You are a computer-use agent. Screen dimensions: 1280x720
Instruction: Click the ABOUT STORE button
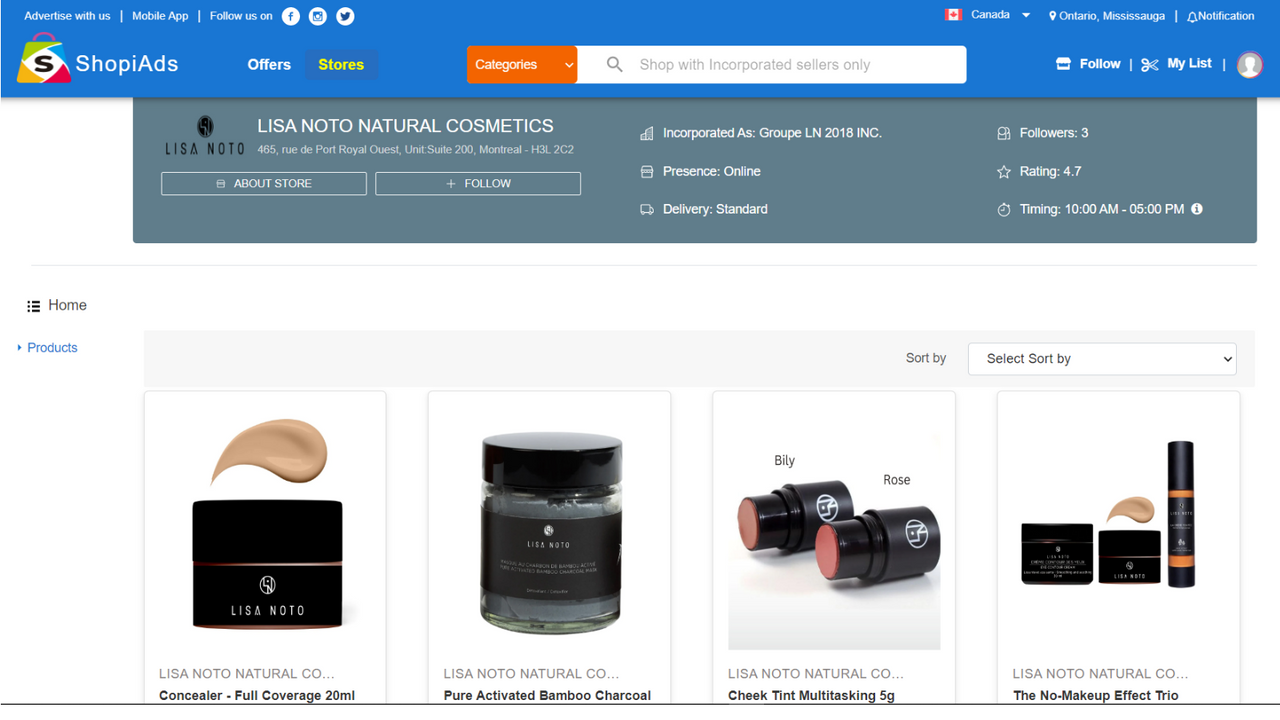click(264, 184)
